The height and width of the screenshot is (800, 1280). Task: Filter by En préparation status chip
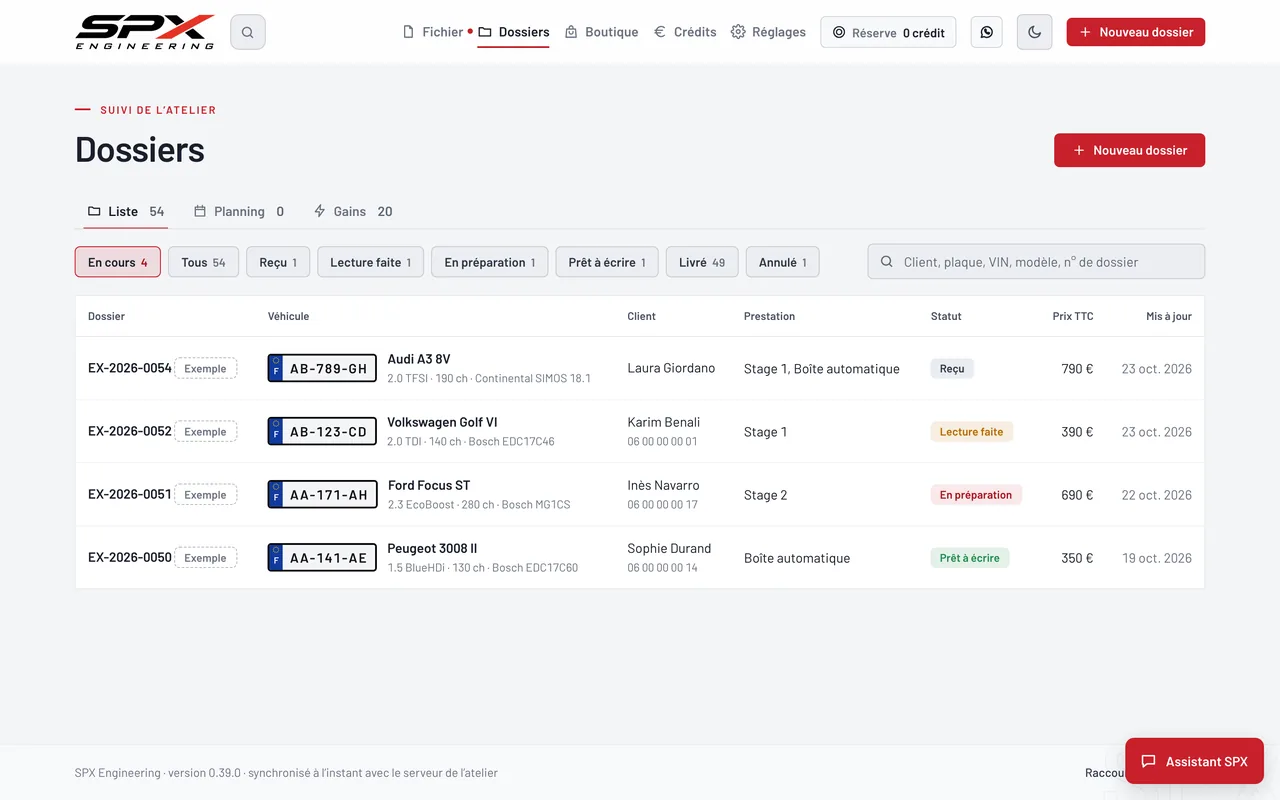[490, 262]
